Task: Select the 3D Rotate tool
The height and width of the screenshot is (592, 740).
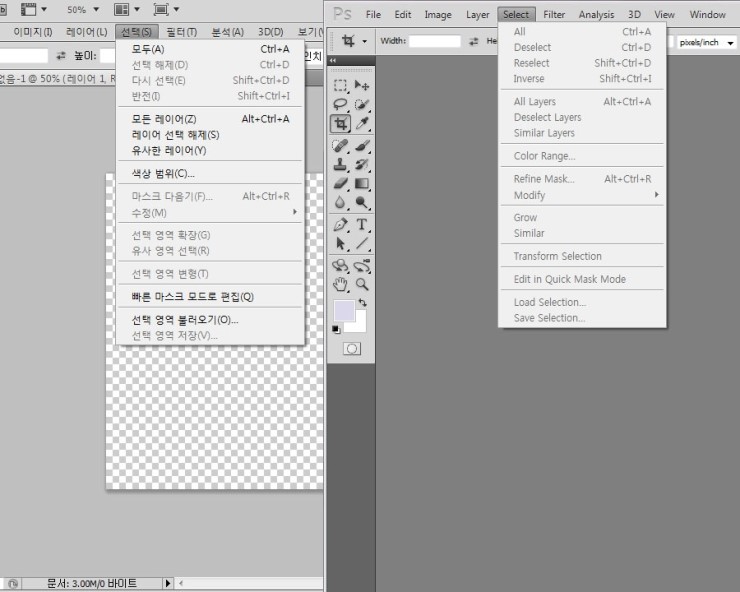Action: 340,266
